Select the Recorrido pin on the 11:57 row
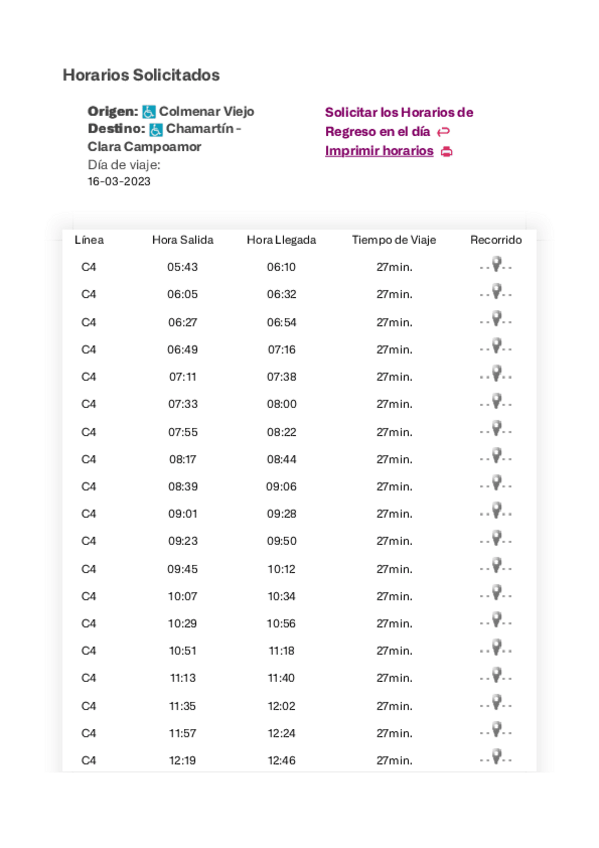599x848 pixels. 497,729
